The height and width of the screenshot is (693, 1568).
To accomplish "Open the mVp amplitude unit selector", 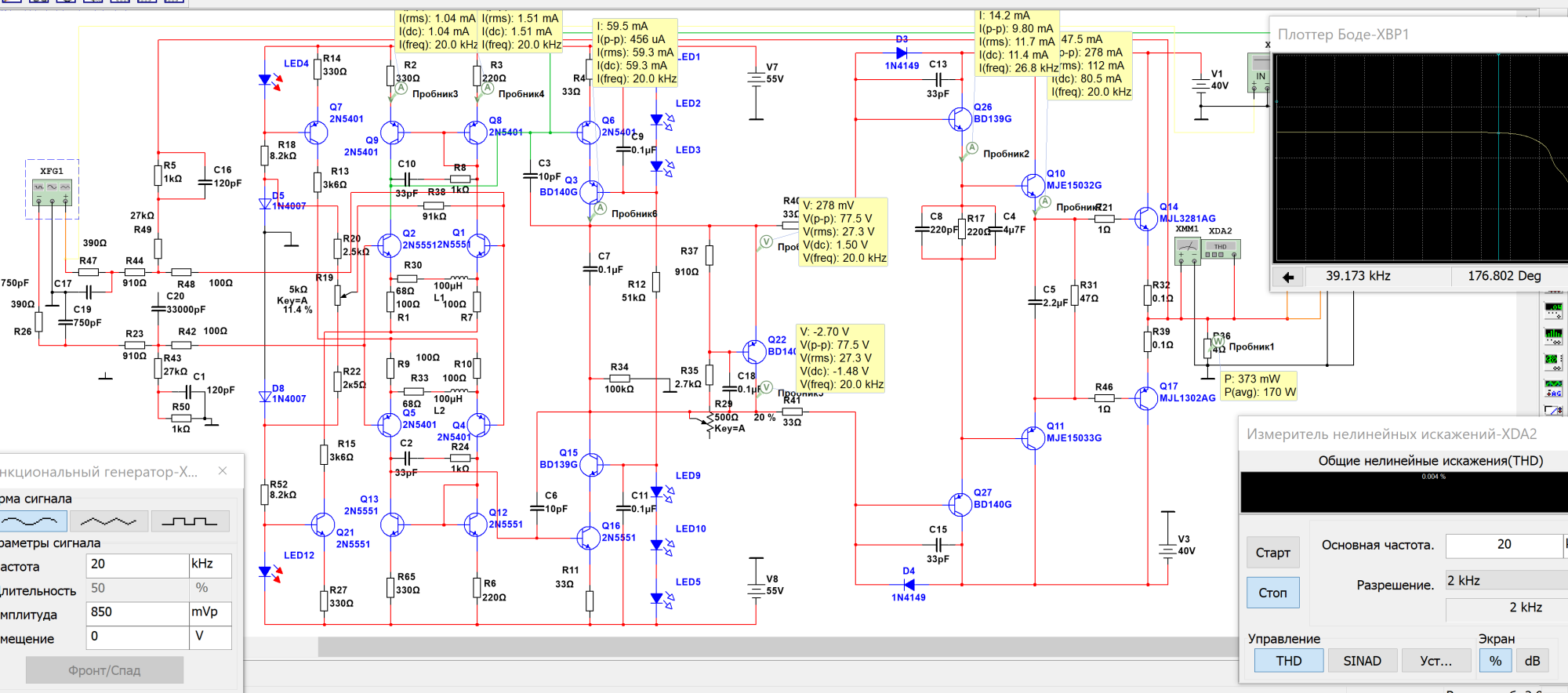I will 210,612.
